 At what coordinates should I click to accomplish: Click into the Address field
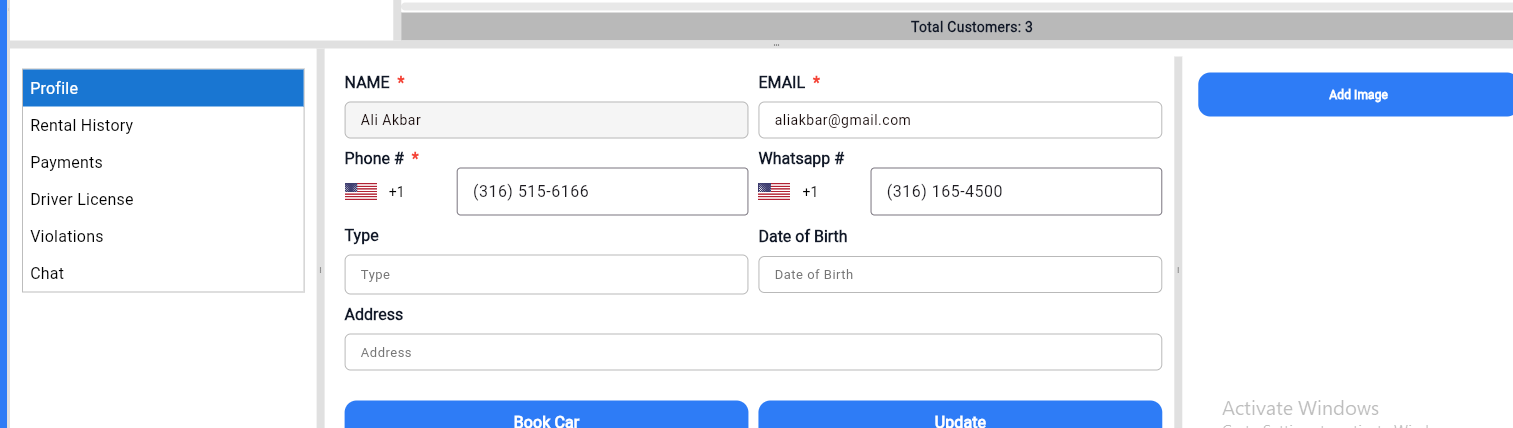coord(753,352)
